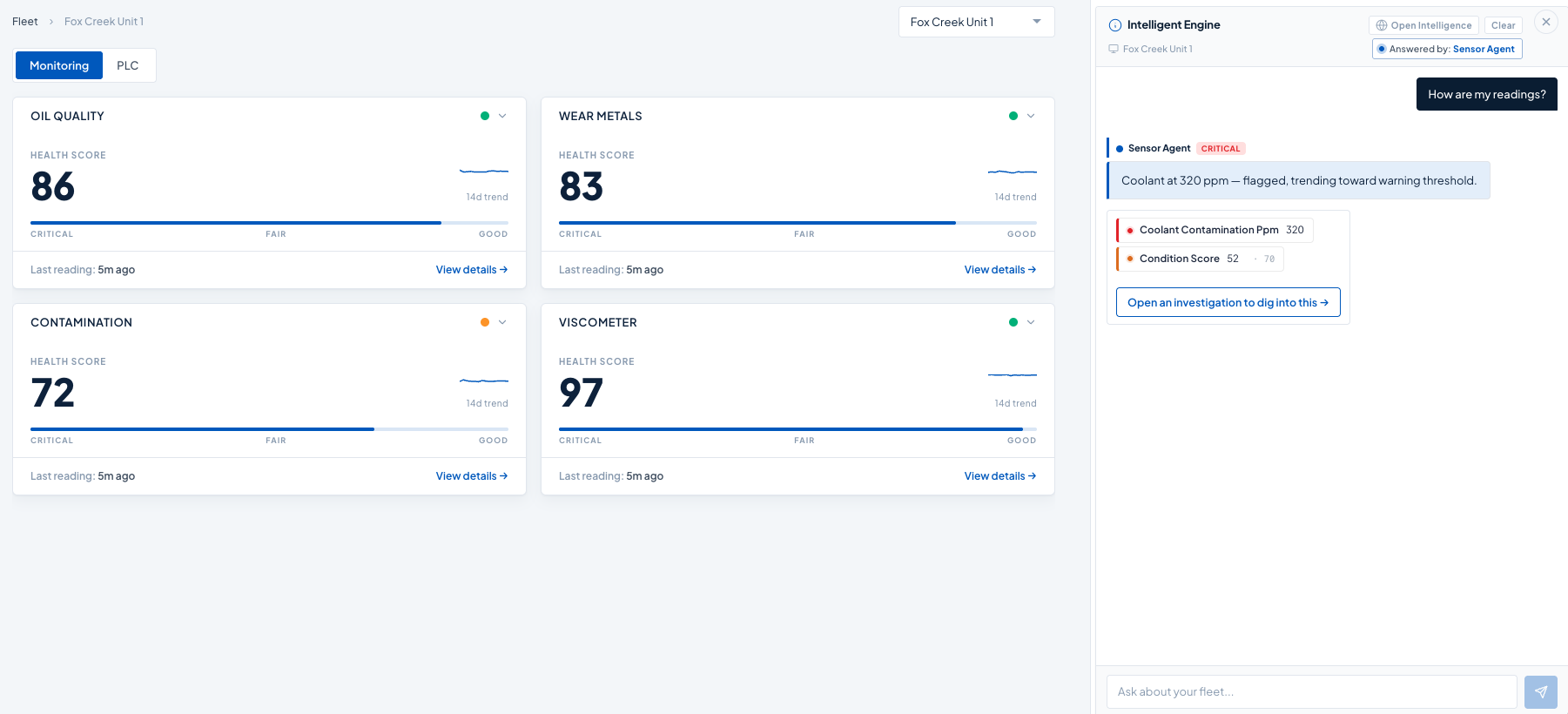Click the Viscometer green status indicator
This screenshot has width=1568, height=714.
click(1013, 322)
